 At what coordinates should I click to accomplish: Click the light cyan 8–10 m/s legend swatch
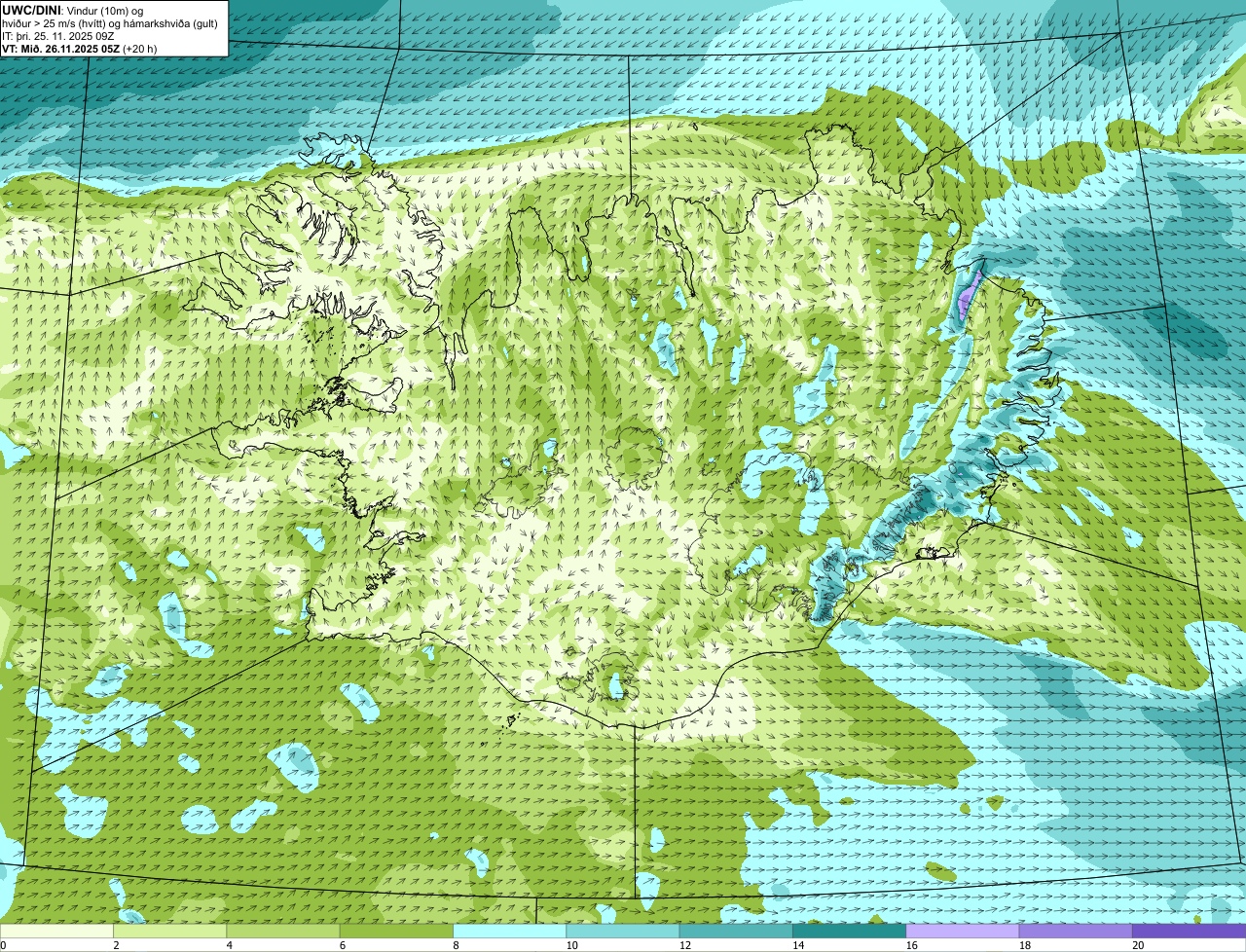510,931
